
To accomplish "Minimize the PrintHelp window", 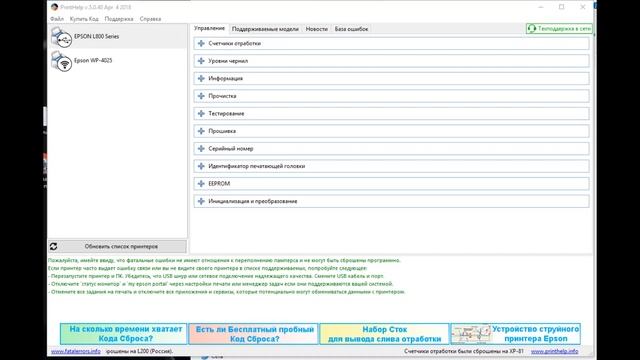I will tap(541, 7).
